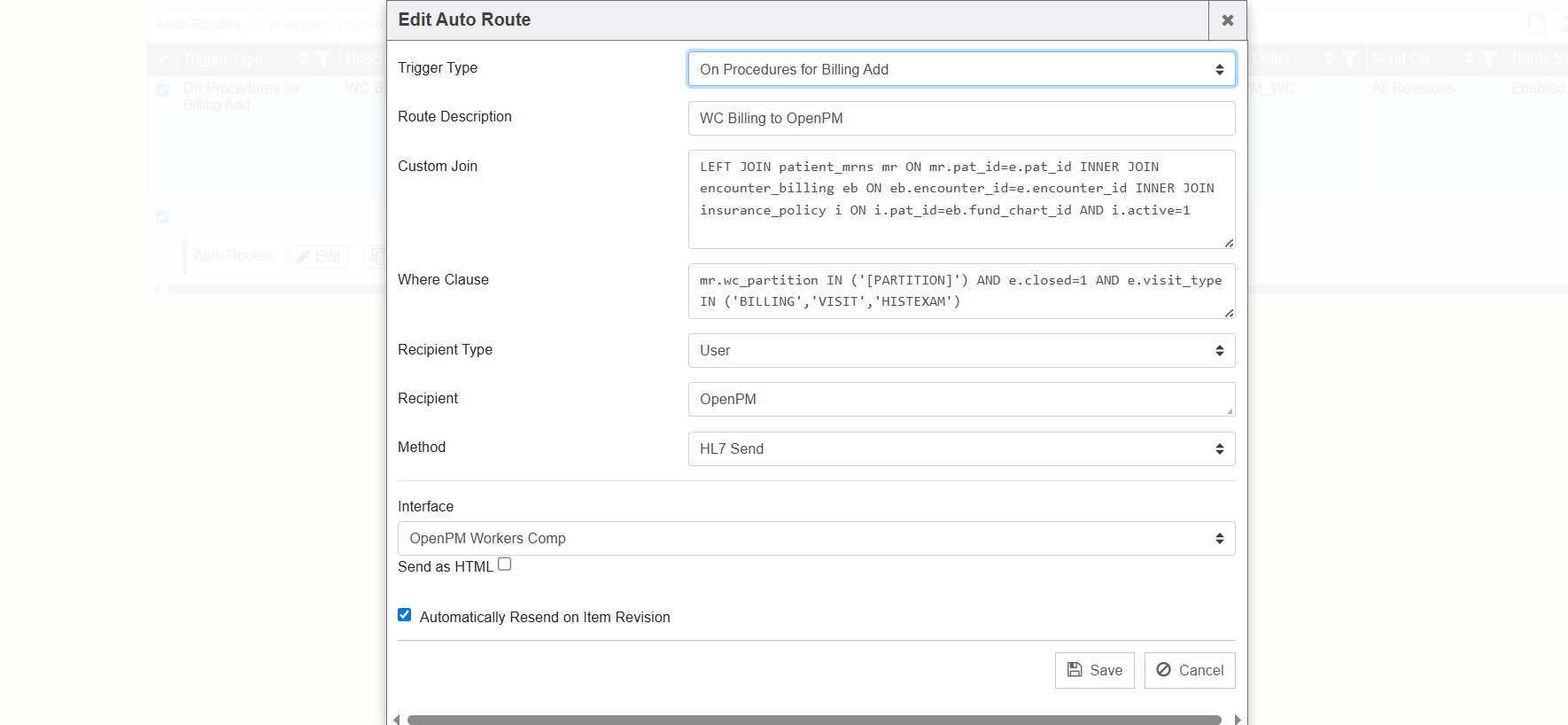Enable the Send as HTML checkbox
This screenshot has width=1568, height=725.
pos(505,564)
